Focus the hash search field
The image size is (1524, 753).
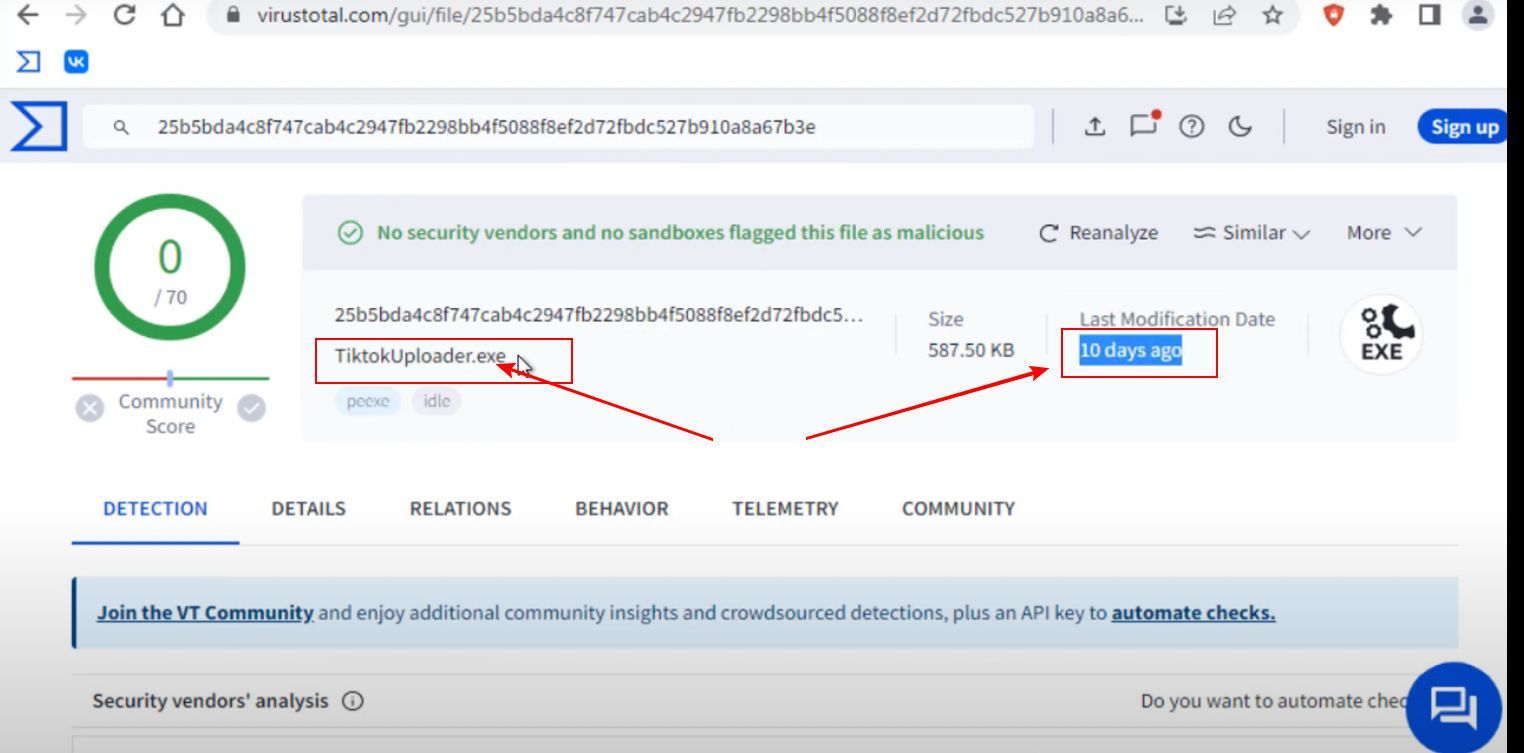pyautogui.click(x=558, y=127)
